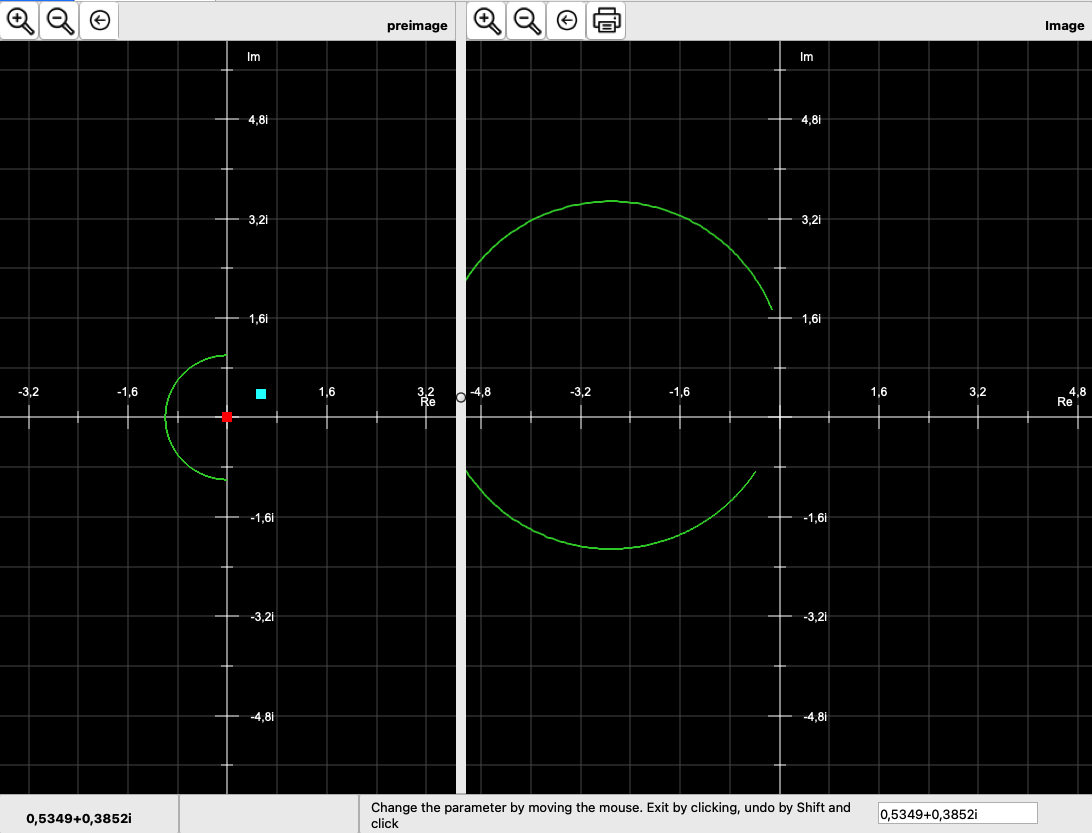Zoom in on the Image panel

tap(487, 20)
